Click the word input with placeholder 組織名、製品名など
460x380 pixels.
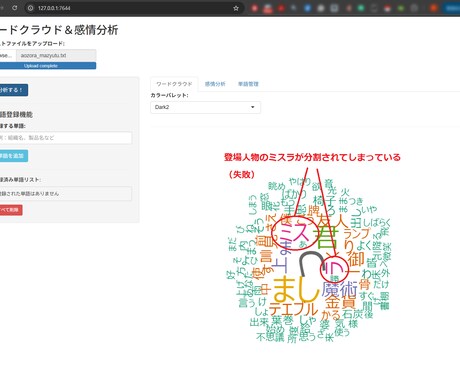coord(65,138)
